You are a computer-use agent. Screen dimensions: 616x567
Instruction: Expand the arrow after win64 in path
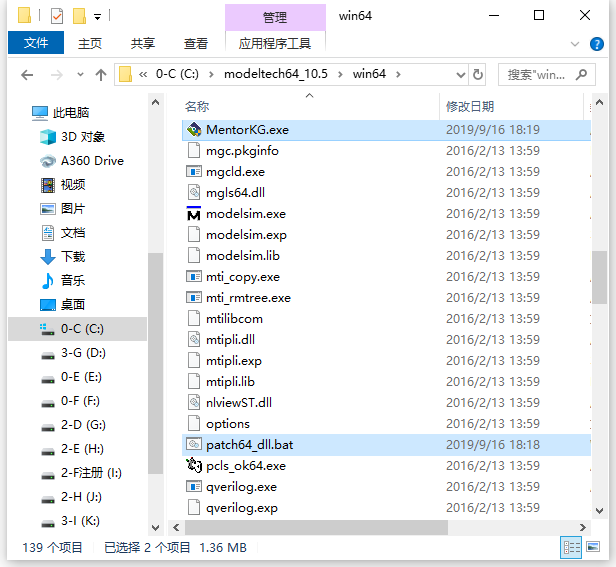tap(398, 74)
